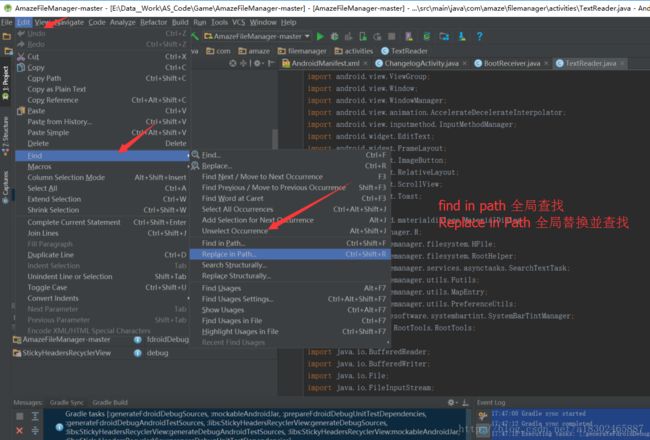Choose Highlight Usages in File
This screenshot has width=650, height=440.
[x=289, y=331]
